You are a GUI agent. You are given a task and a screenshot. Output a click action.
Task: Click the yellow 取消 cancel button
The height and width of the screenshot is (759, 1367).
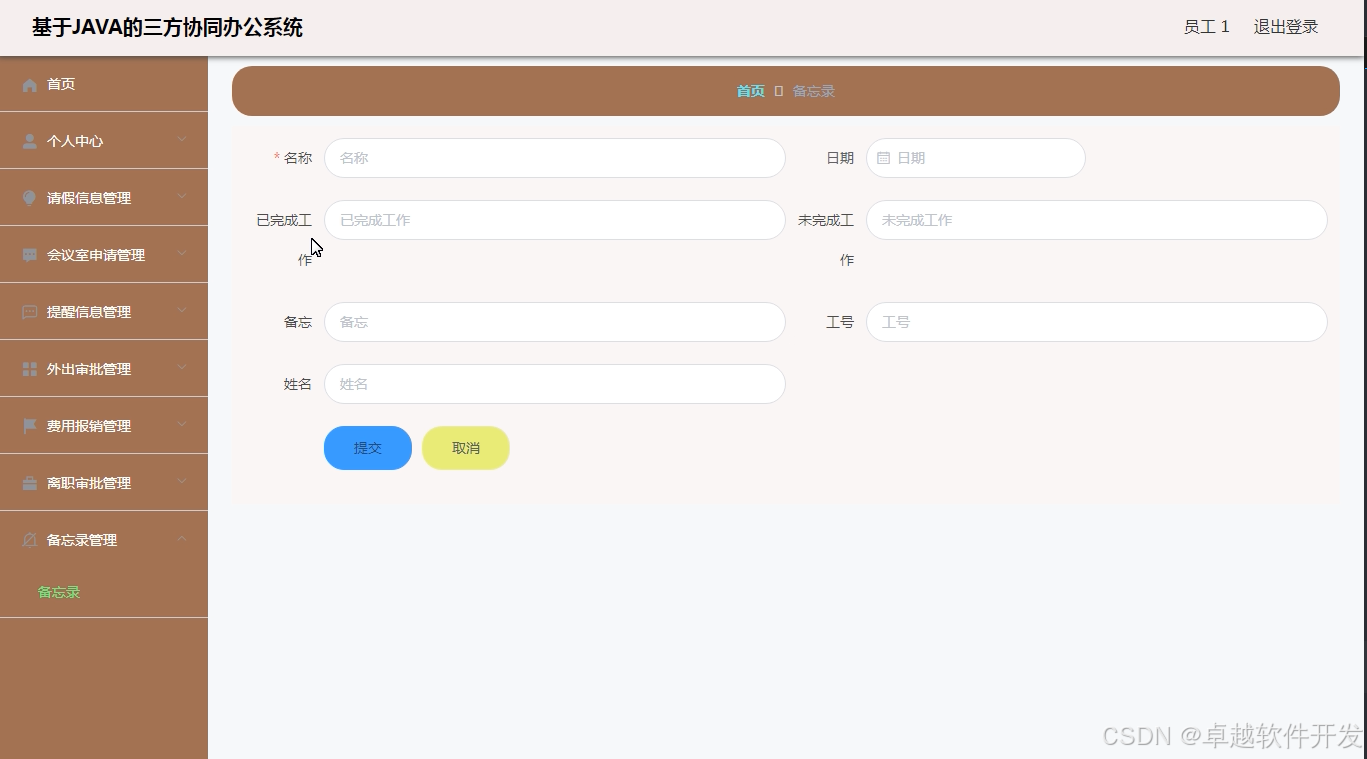[465, 448]
